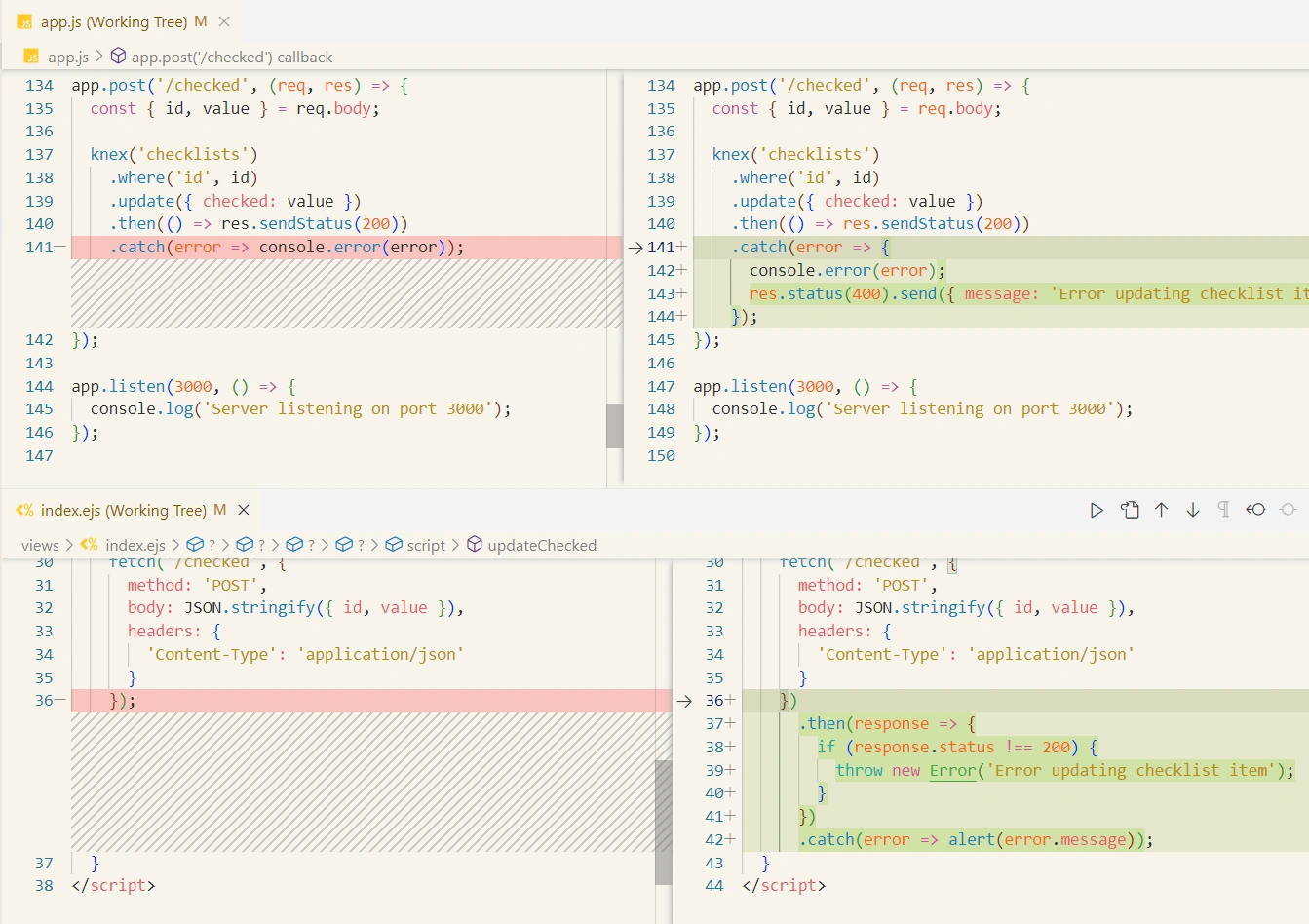Click the EJS file icon on index.ejs tab
Screen dimensions: 1309x924
(x=24, y=510)
